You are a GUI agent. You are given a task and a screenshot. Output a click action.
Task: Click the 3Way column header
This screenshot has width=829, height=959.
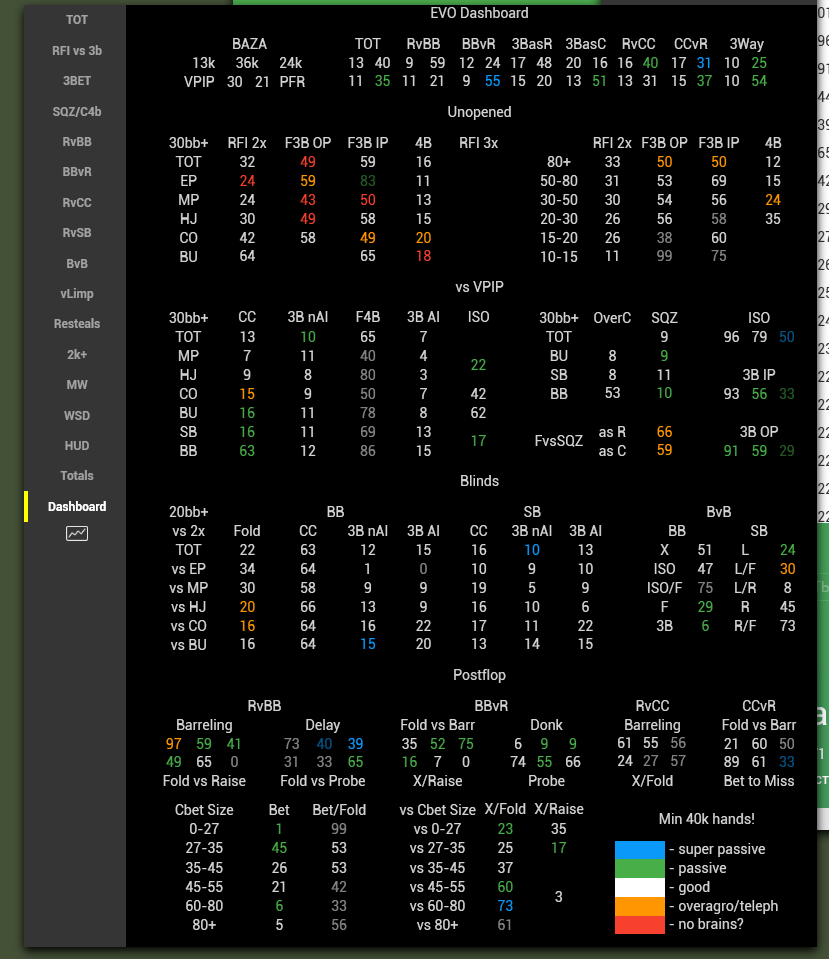746,44
